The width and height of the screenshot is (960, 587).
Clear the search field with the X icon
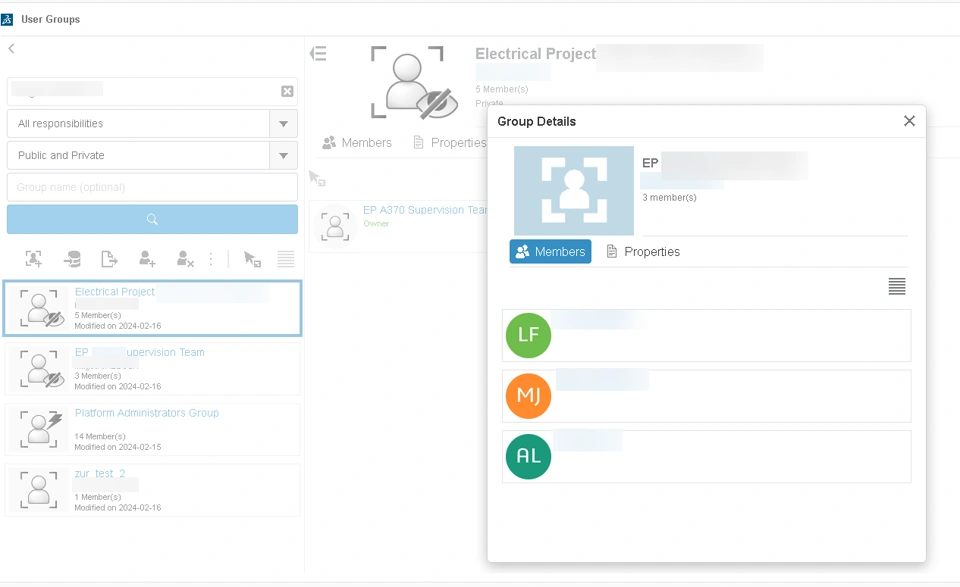click(287, 91)
